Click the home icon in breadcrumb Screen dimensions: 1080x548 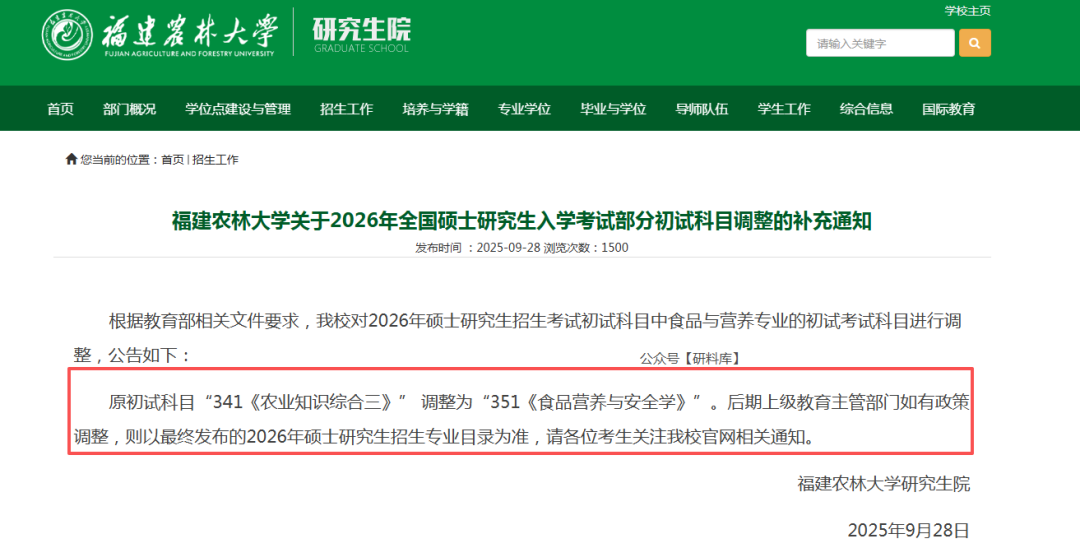click(71, 159)
